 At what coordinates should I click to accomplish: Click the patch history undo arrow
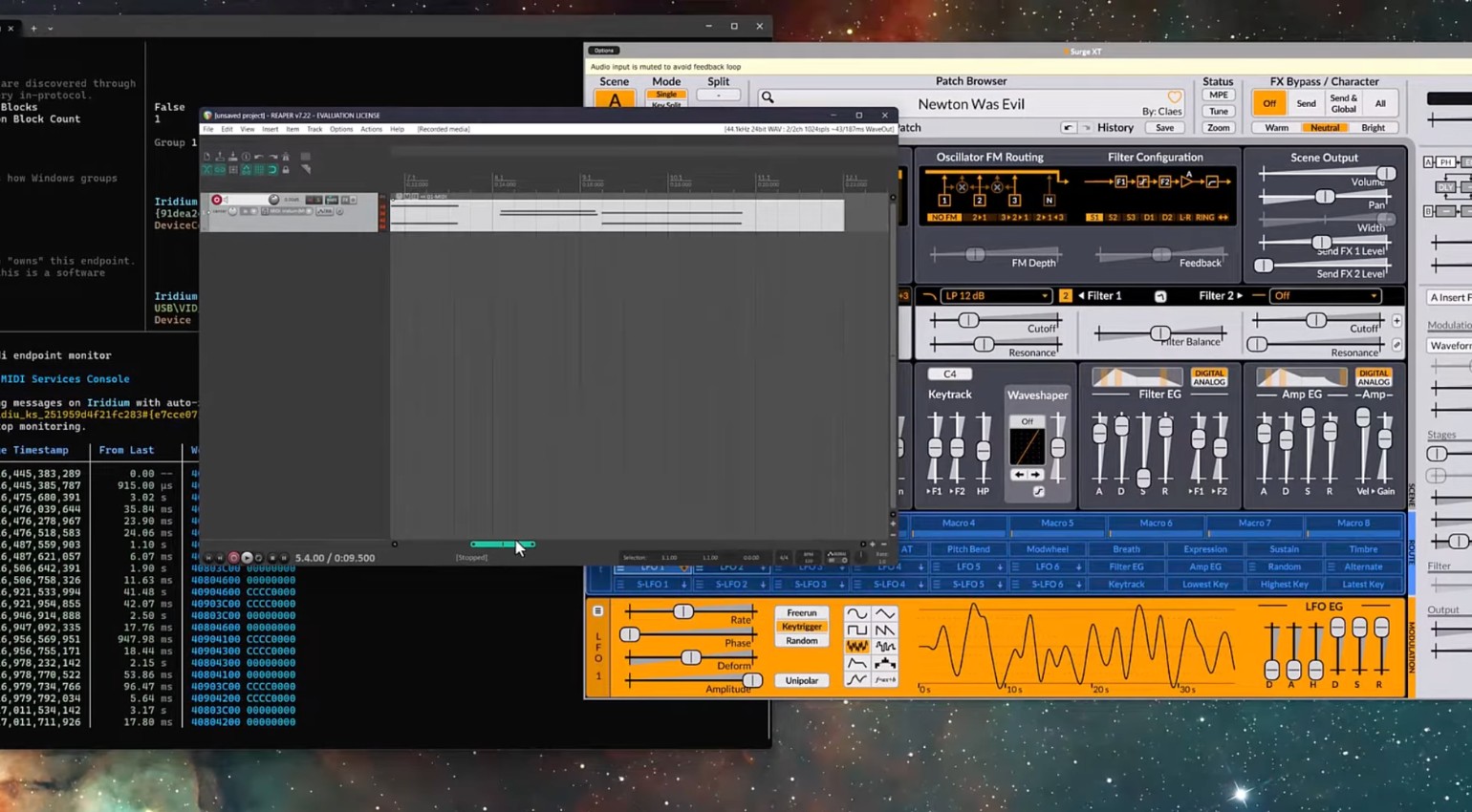tap(1068, 128)
